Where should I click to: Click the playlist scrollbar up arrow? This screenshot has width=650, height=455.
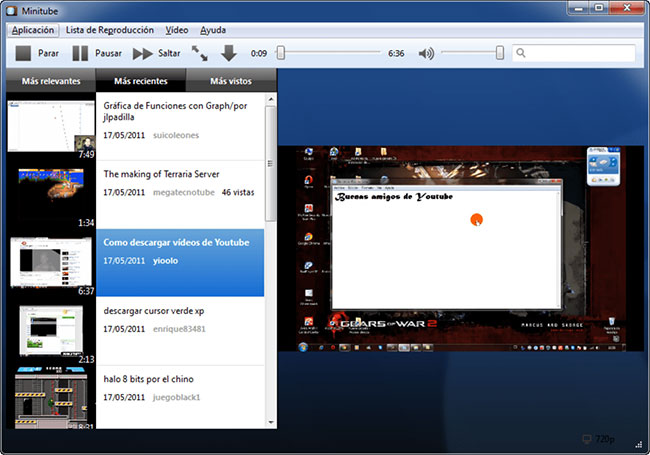(271, 99)
